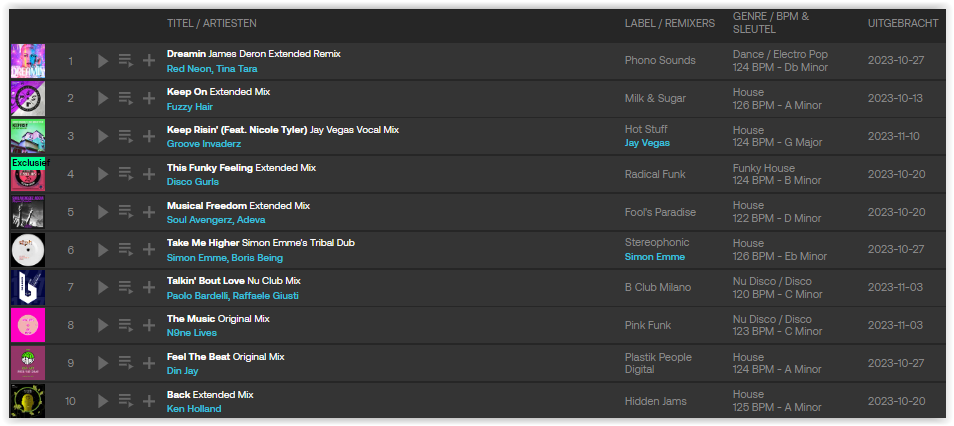Screen dimensions: 954x426
Task: Open the Groove Invaderz artist link
Action: pos(204,144)
